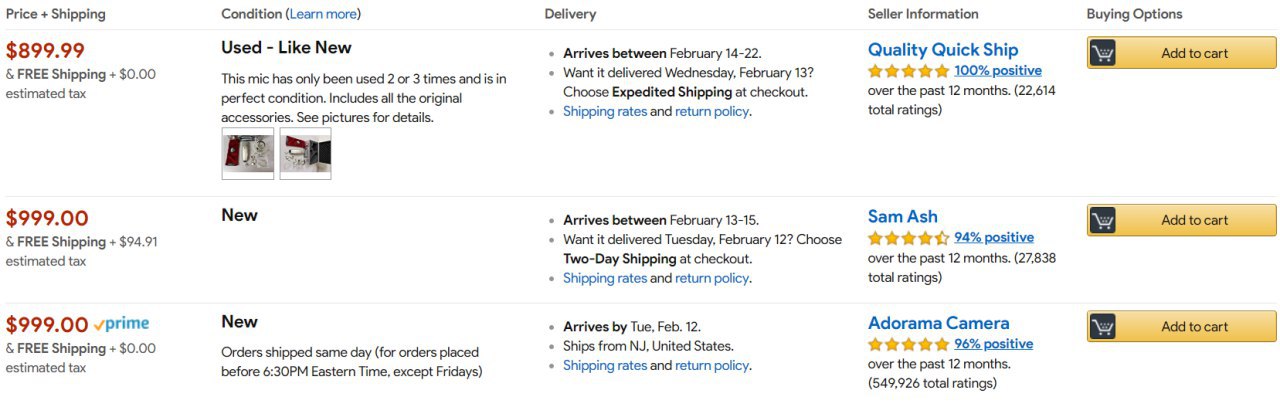Click cart icon for Sam Ash offer
The image size is (1280, 407).
(1103, 220)
